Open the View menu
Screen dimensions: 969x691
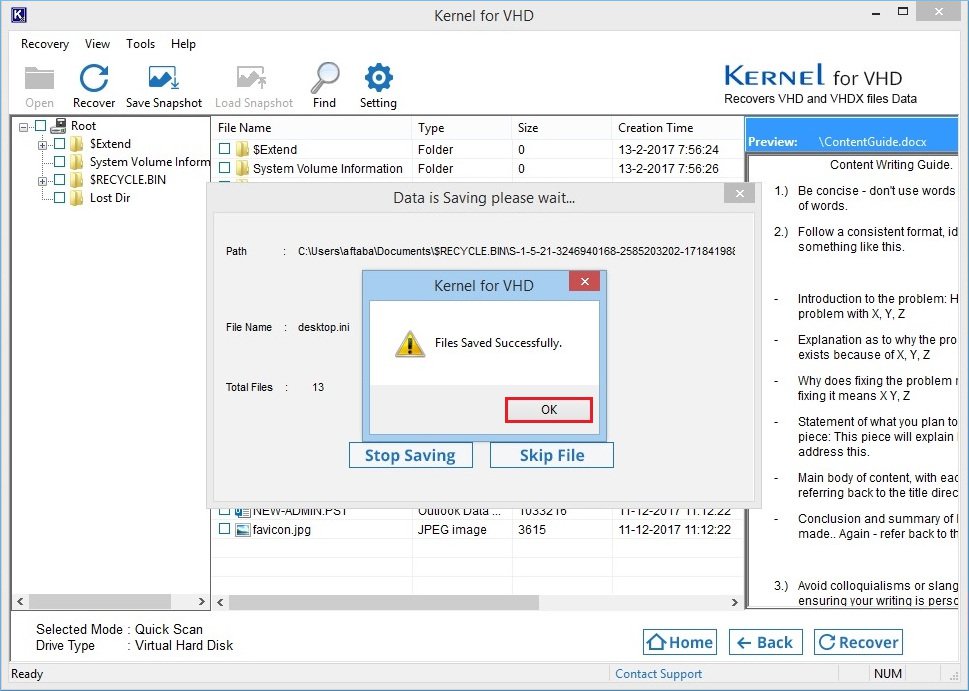coord(98,44)
